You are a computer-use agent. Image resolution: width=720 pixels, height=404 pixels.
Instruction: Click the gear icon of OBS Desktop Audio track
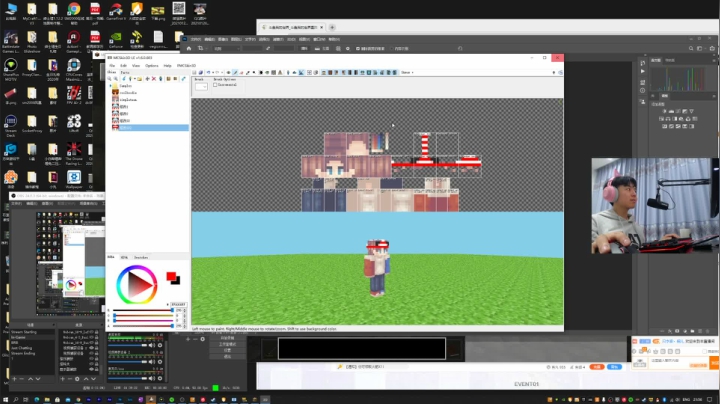pos(160,345)
